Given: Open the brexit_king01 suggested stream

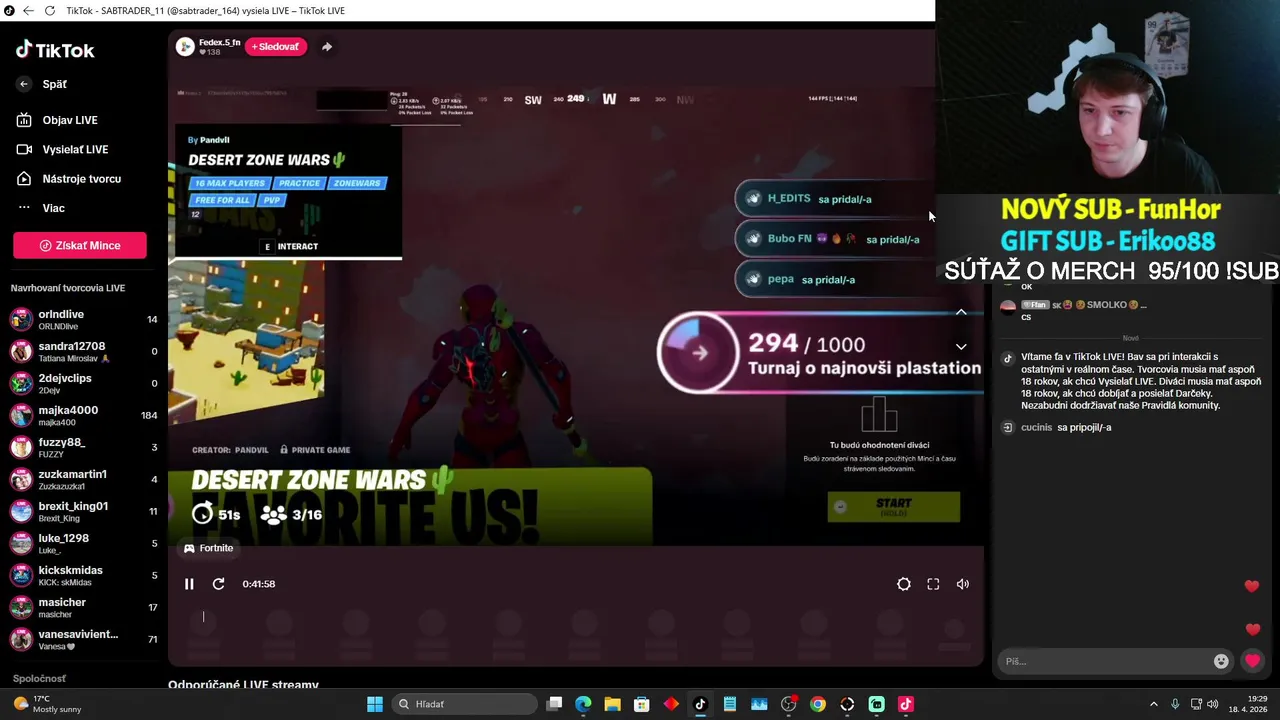Looking at the screenshot, I should point(84,512).
